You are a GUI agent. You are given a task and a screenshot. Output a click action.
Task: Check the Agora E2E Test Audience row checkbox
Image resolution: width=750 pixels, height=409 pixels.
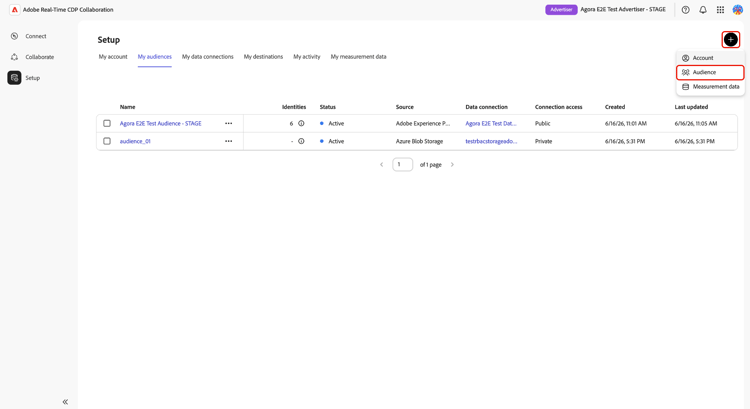point(107,123)
